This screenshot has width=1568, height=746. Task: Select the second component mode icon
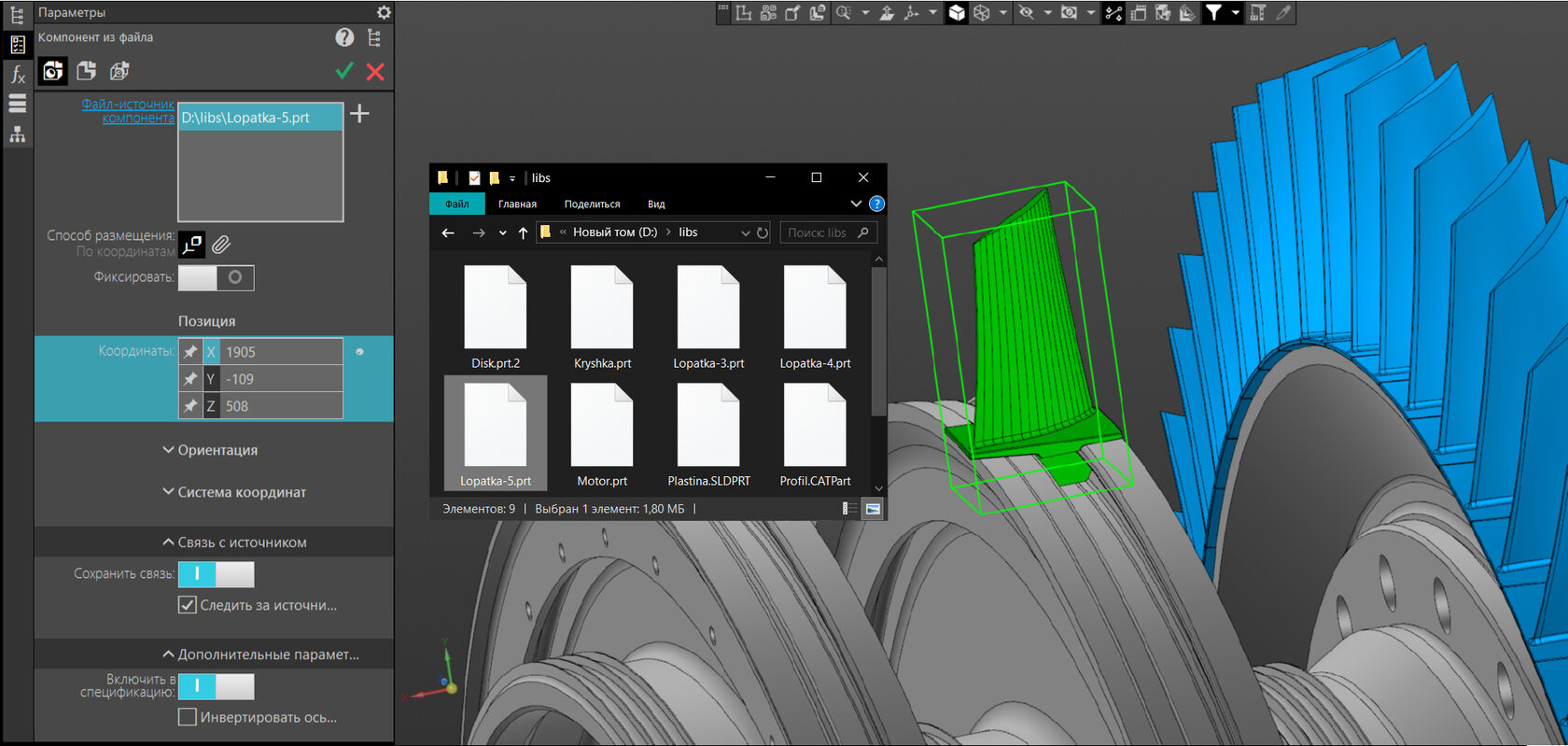[86, 71]
